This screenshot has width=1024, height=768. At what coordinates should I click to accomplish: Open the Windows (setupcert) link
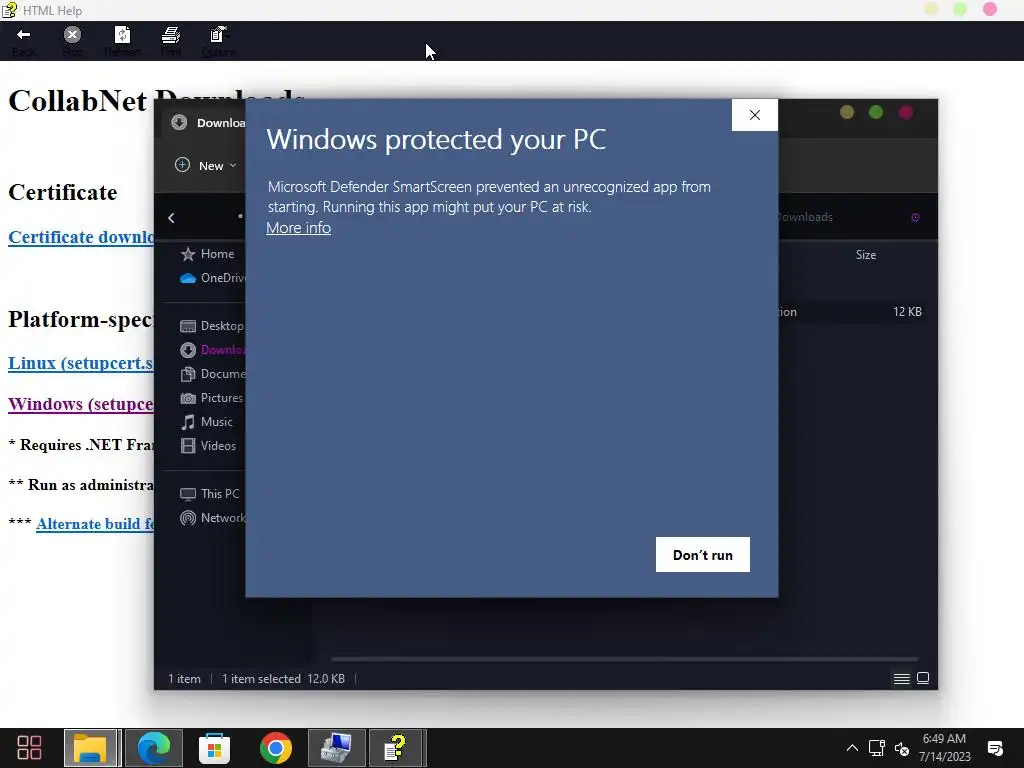pos(81,404)
